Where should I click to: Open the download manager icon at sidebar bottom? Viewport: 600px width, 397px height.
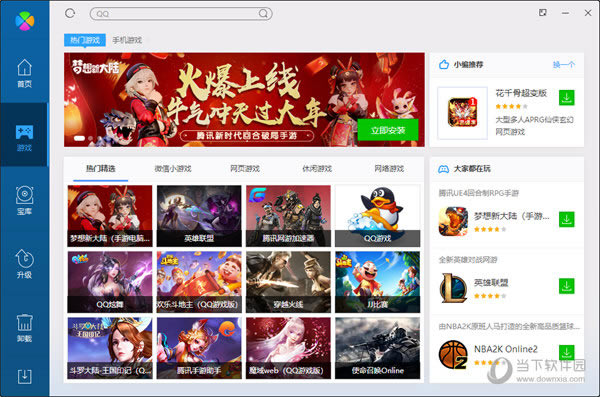click(24, 377)
